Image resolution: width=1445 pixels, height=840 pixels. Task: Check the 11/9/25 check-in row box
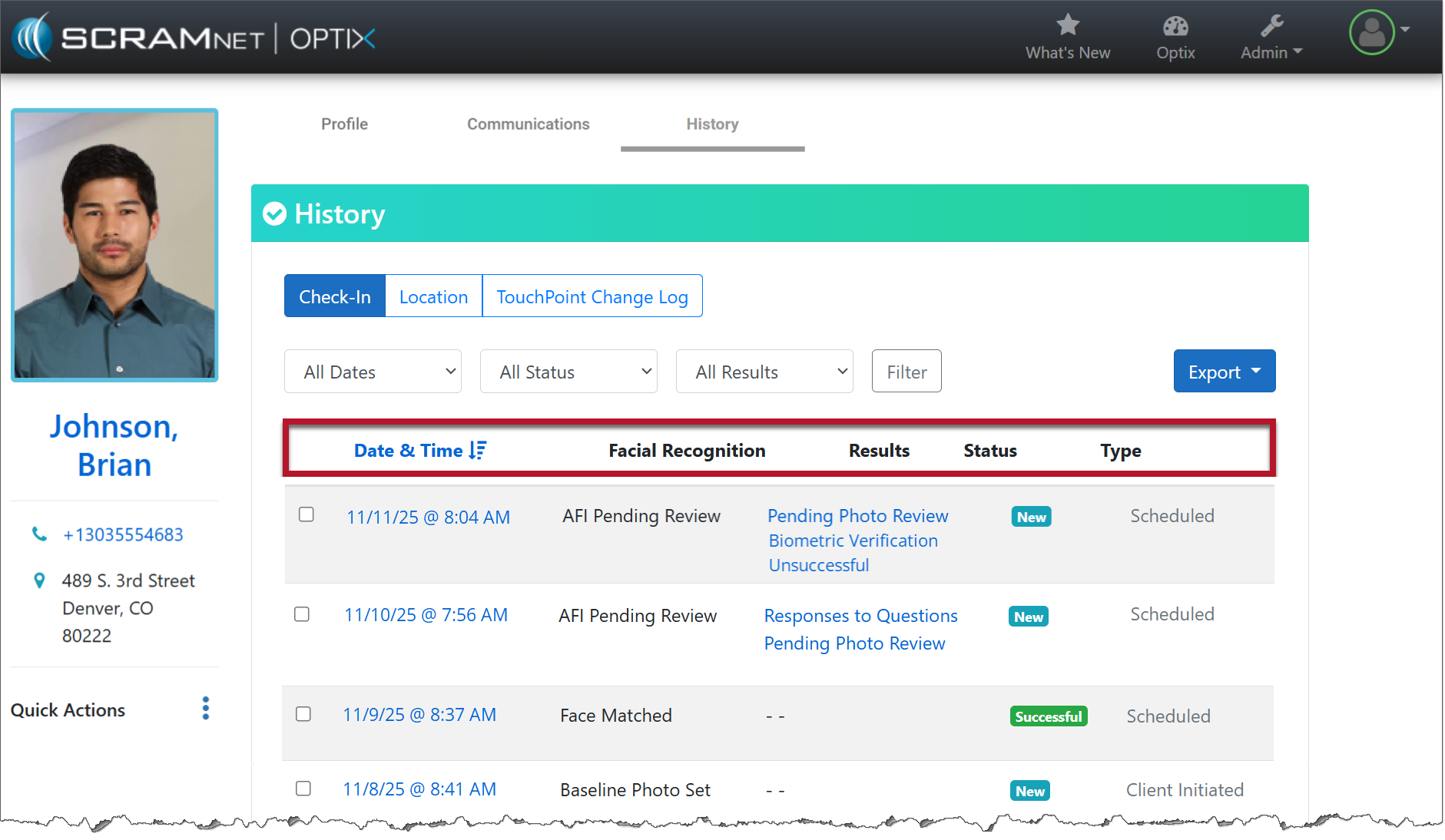tap(303, 714)
